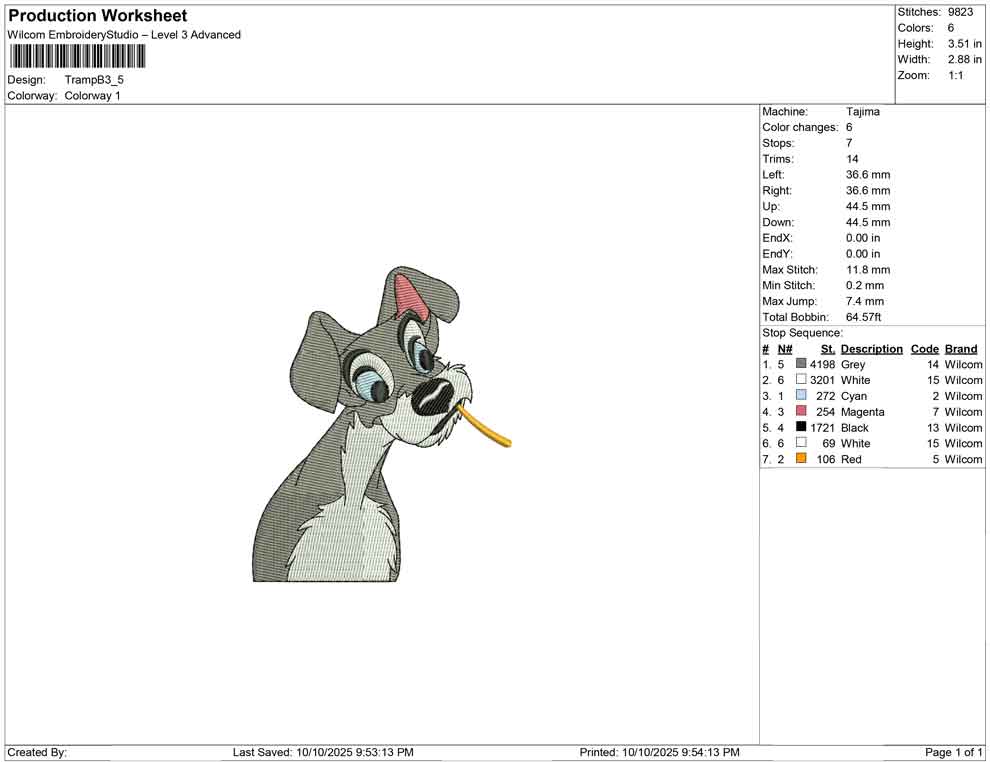The width and height of the screenshot is (990, 762).
Task: Click the embroidered dog design preview
Action: click(x=381, y=424)
